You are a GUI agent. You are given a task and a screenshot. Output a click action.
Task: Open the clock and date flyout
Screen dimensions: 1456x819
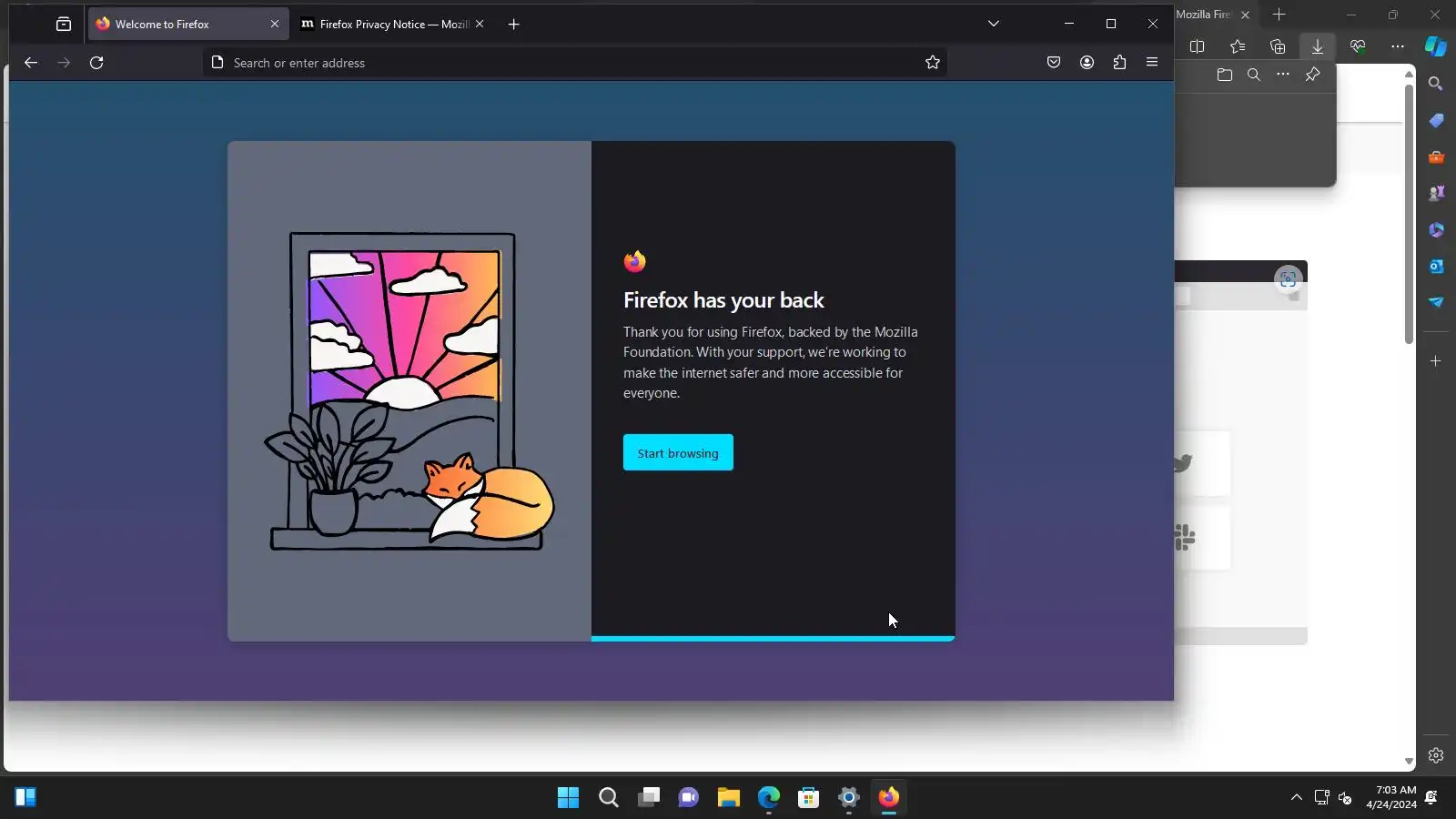1391,797
